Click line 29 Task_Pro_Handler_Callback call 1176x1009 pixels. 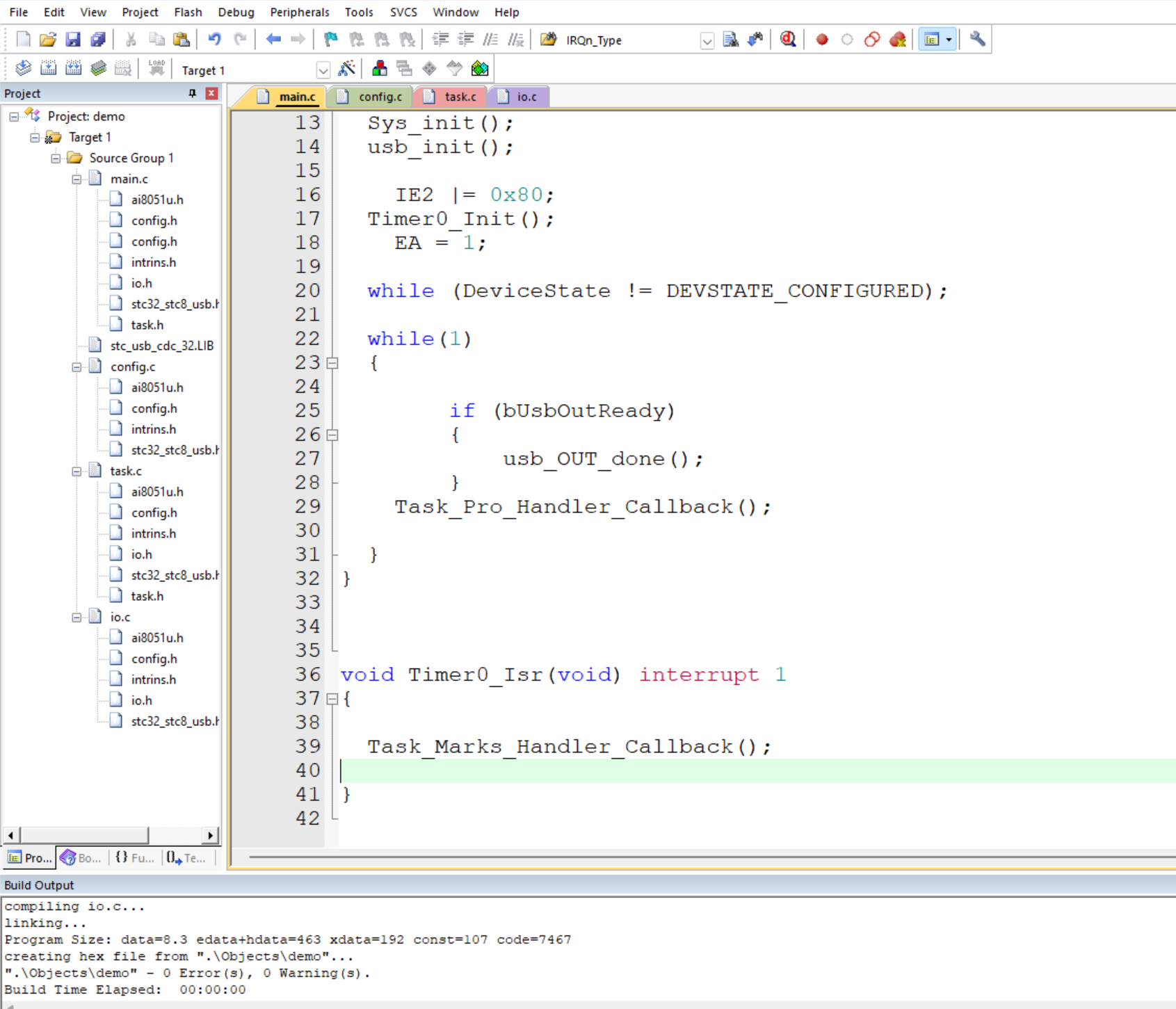583,507
